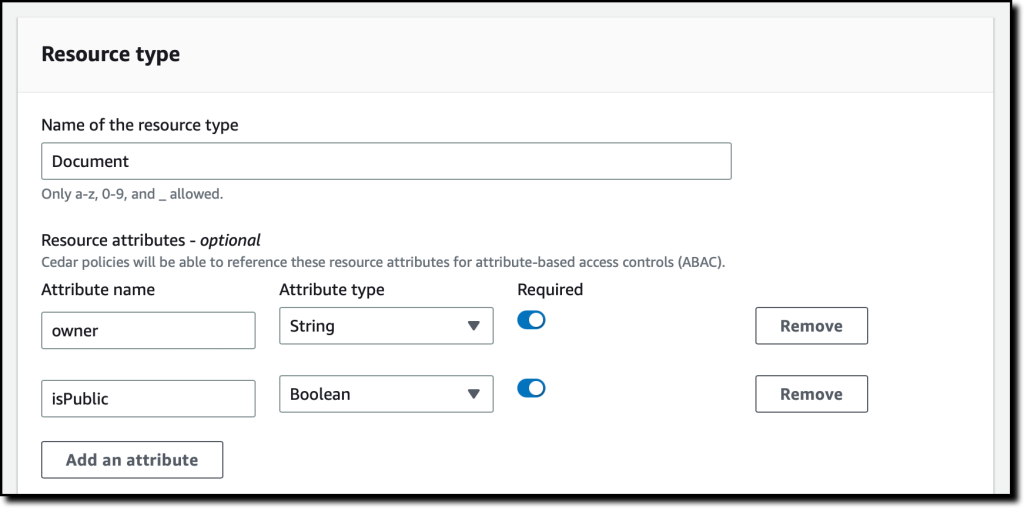Click the String dropdown arrow icon
Viewport: 1024px width, 508px height.
[473, 326]
